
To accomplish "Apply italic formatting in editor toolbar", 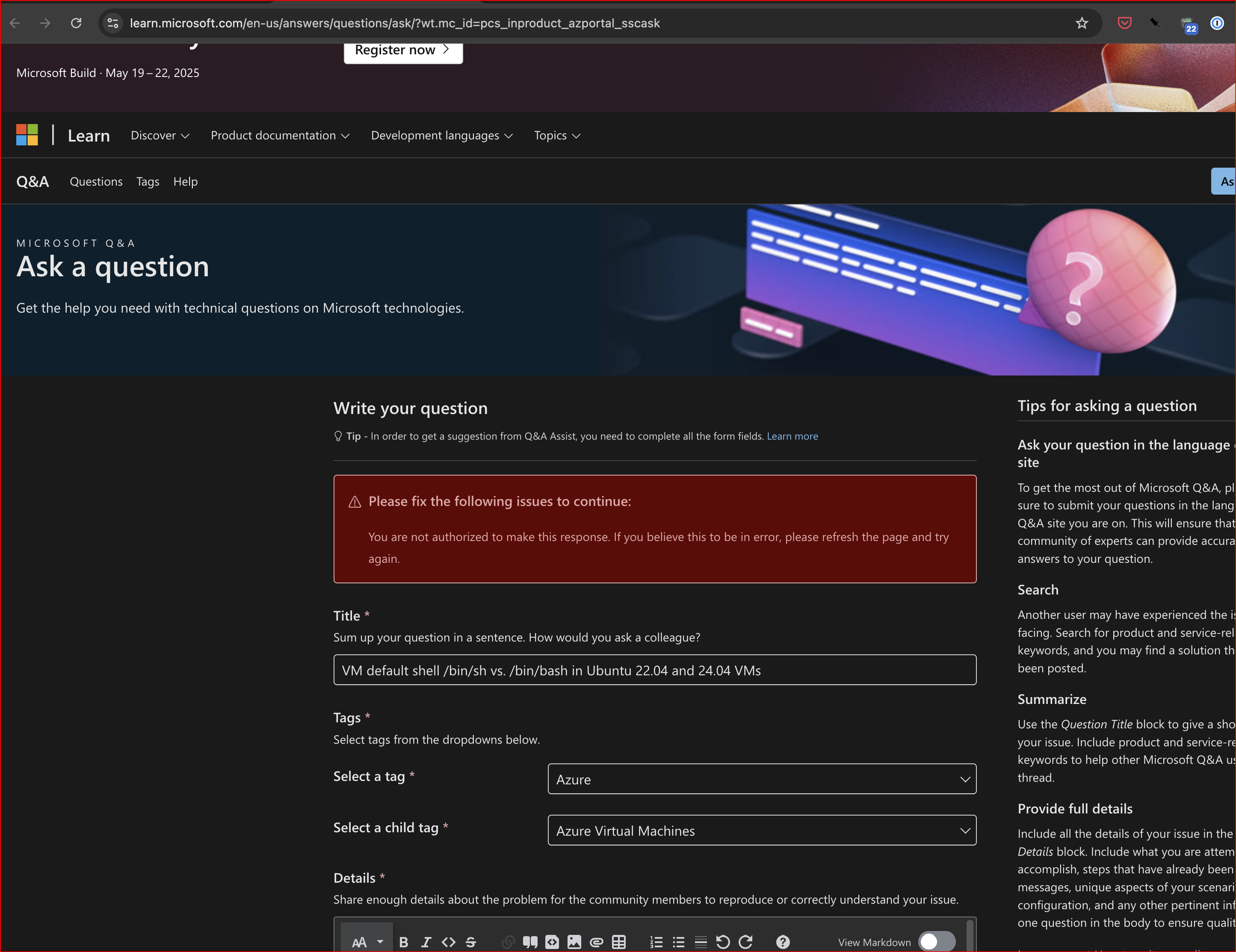I will pos(426,942).
